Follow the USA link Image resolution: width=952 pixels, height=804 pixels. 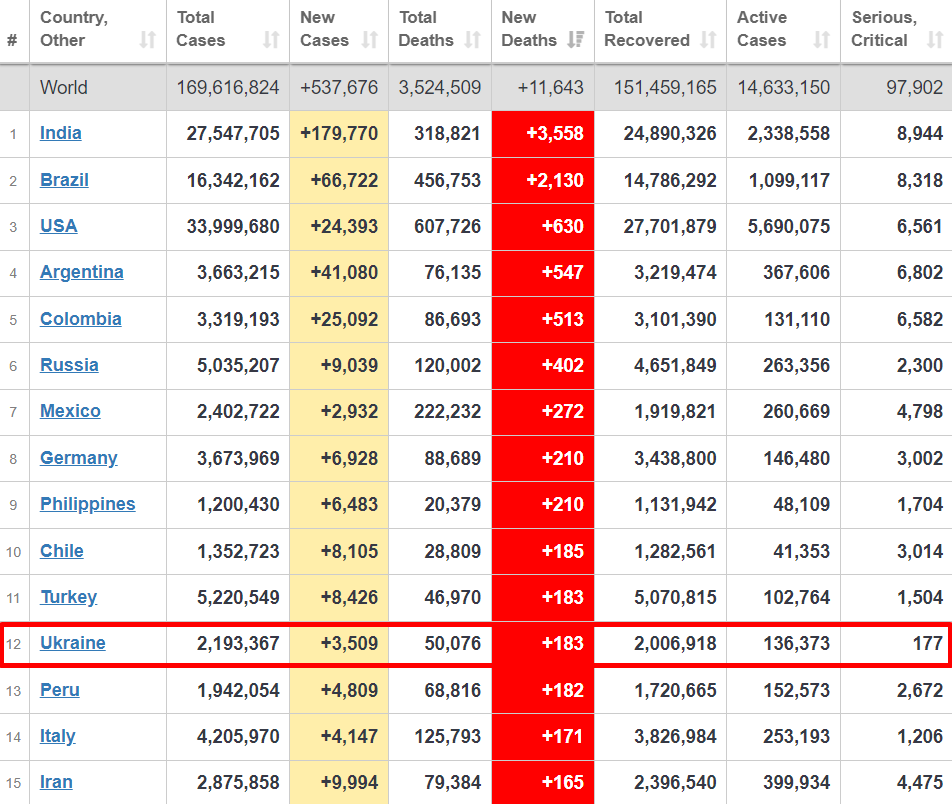[58, 226]
